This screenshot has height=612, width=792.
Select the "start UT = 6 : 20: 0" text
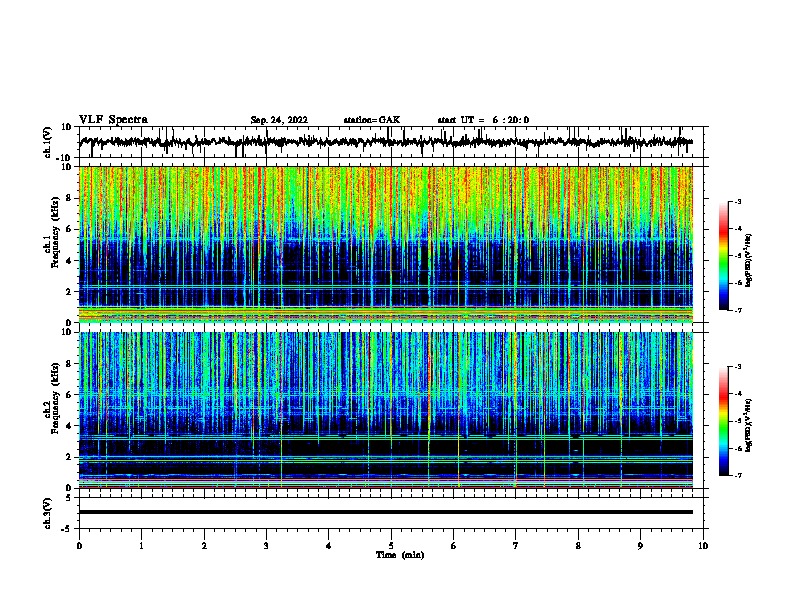click(x=483, y=120)
